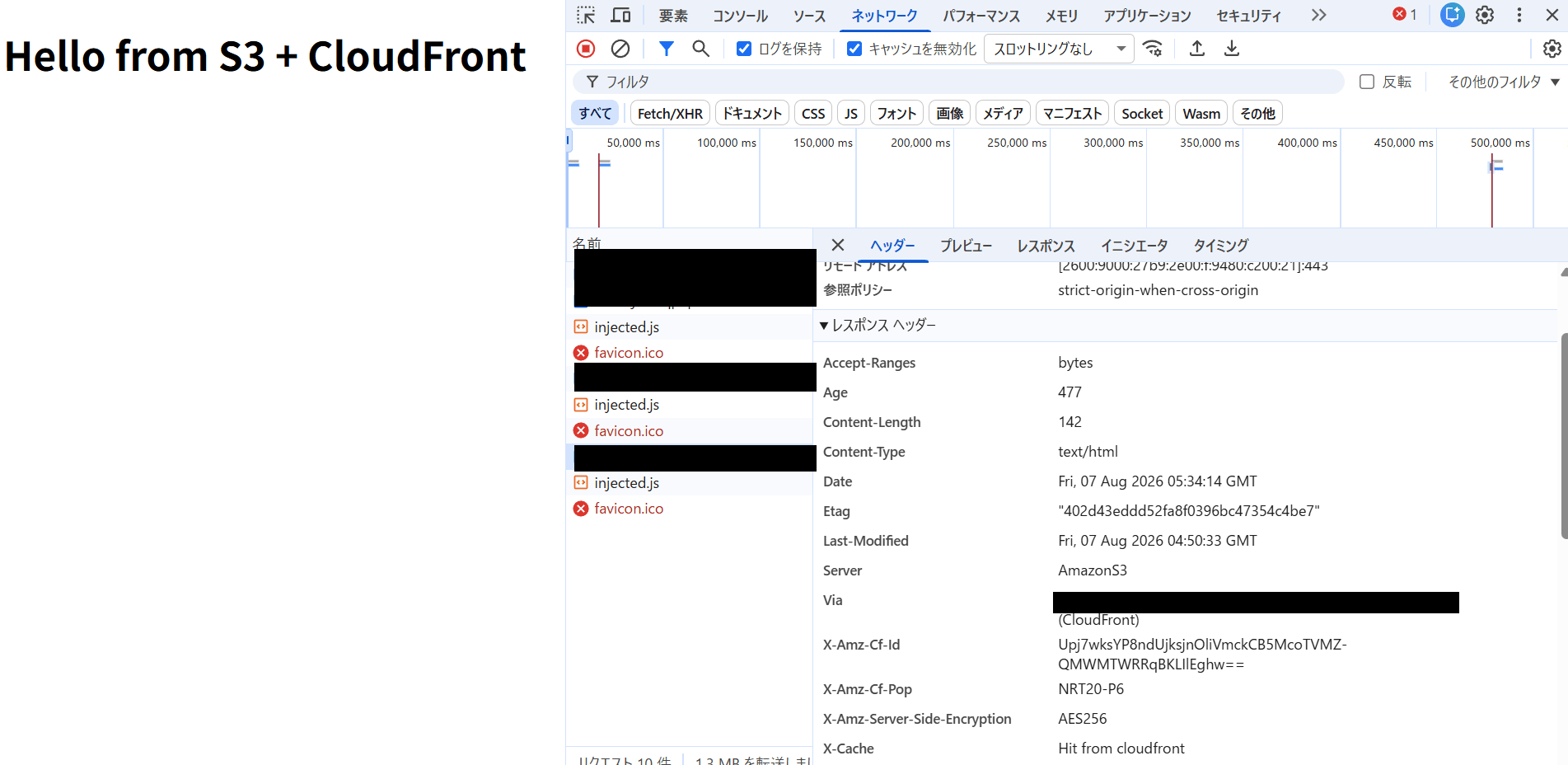Open the メモリ tab

click(x=1061, y=16)
